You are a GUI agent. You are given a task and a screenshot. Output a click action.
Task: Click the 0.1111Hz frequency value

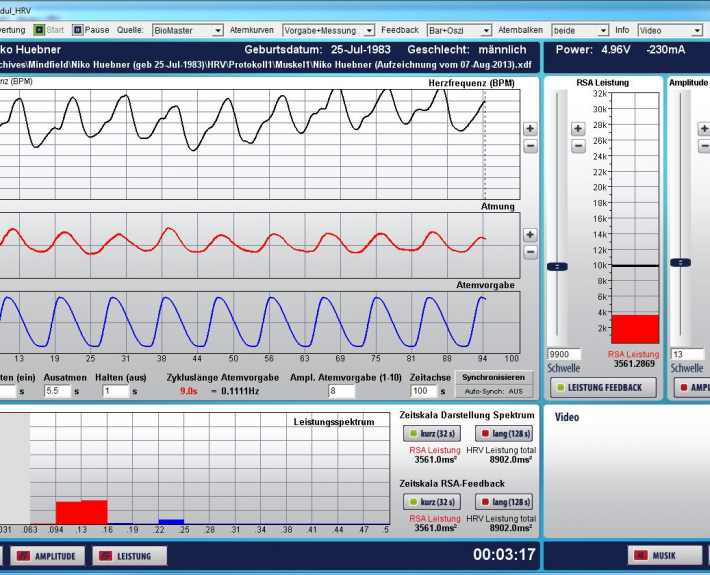pos(240,391)
